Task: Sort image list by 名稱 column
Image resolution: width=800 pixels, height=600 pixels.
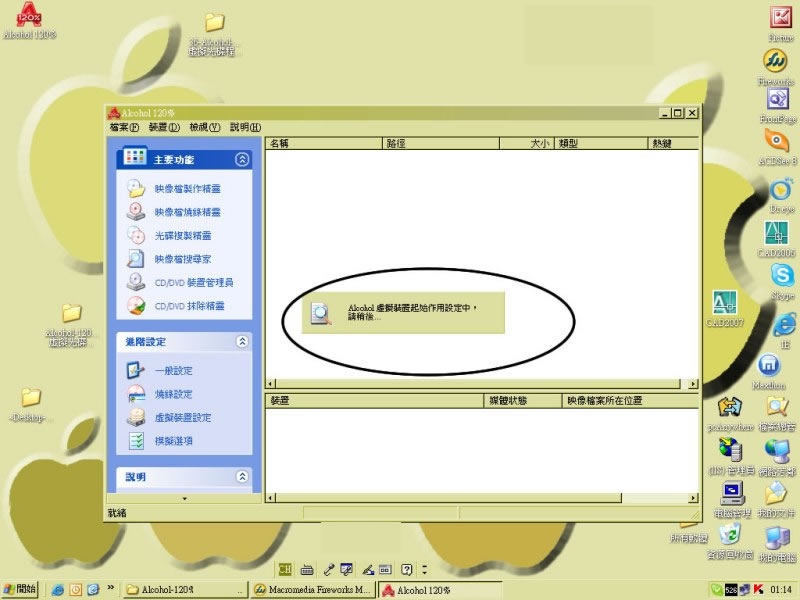Action: [323, 143]
